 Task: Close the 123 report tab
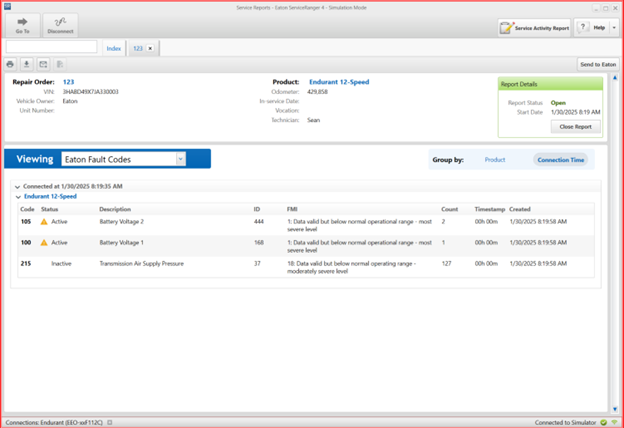(149, 47)
